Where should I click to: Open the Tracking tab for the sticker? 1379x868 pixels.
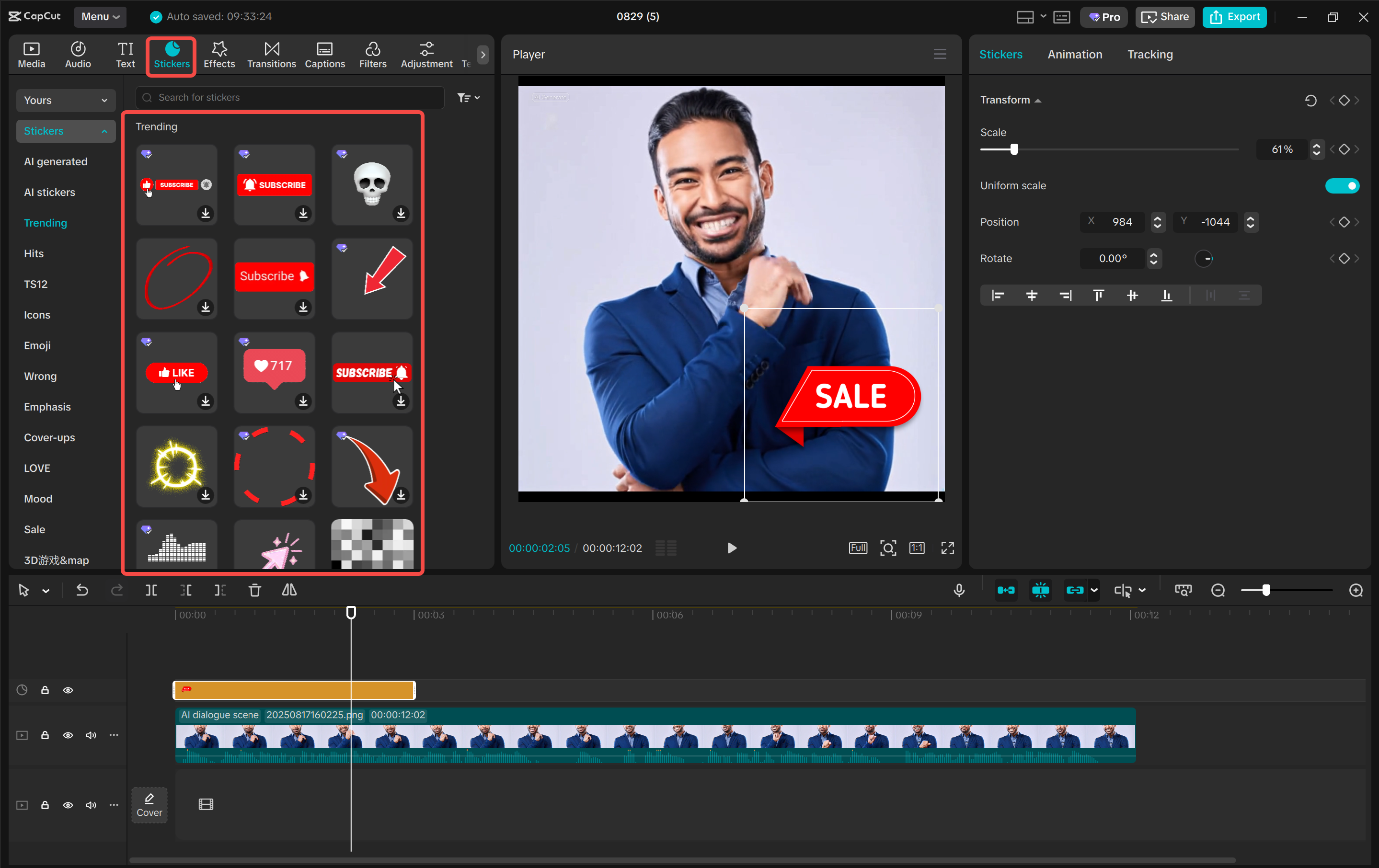click(1150, 55)
